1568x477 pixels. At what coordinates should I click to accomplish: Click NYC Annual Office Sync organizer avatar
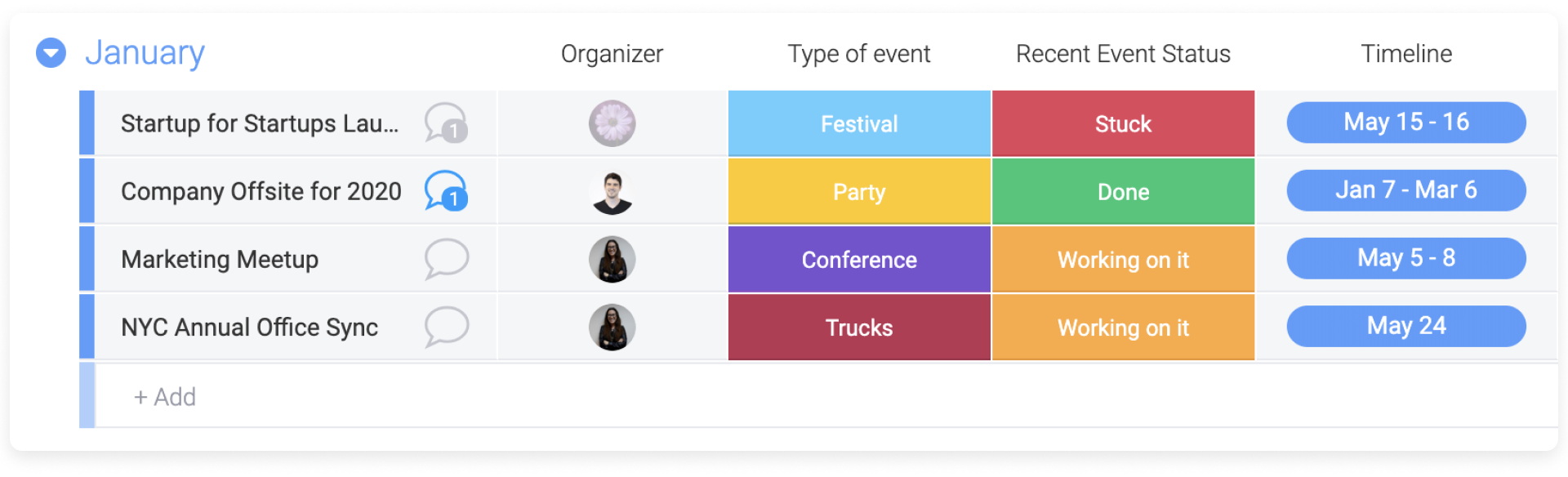[x=612, y=328]
